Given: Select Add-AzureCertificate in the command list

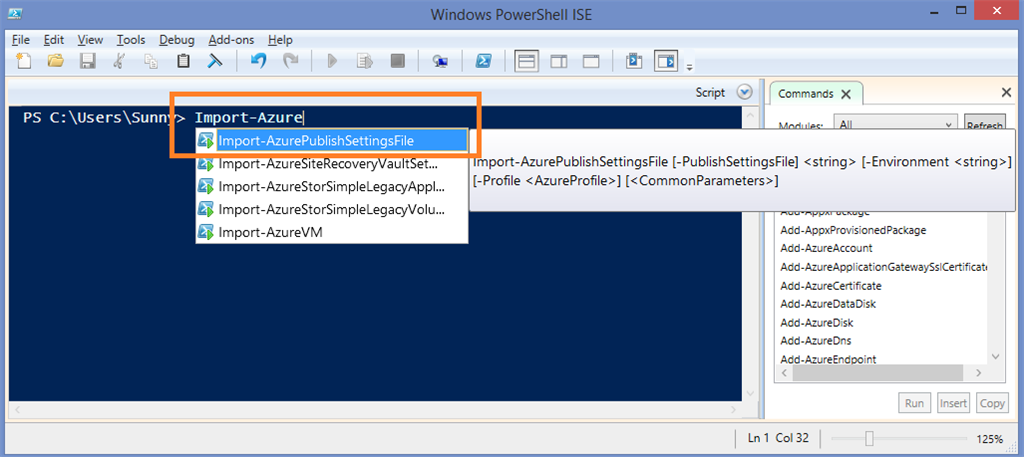Looking at the screenshot, I should pyautogui.click(x=831, y=285).
